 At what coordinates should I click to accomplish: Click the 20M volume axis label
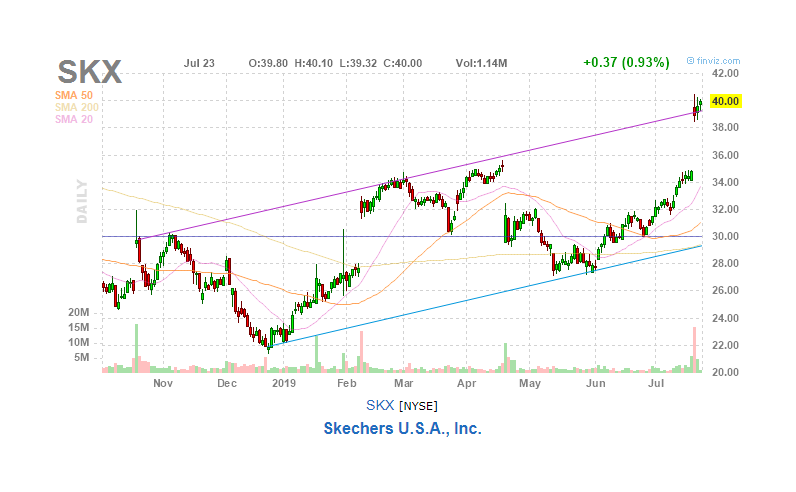coord(79,312)
